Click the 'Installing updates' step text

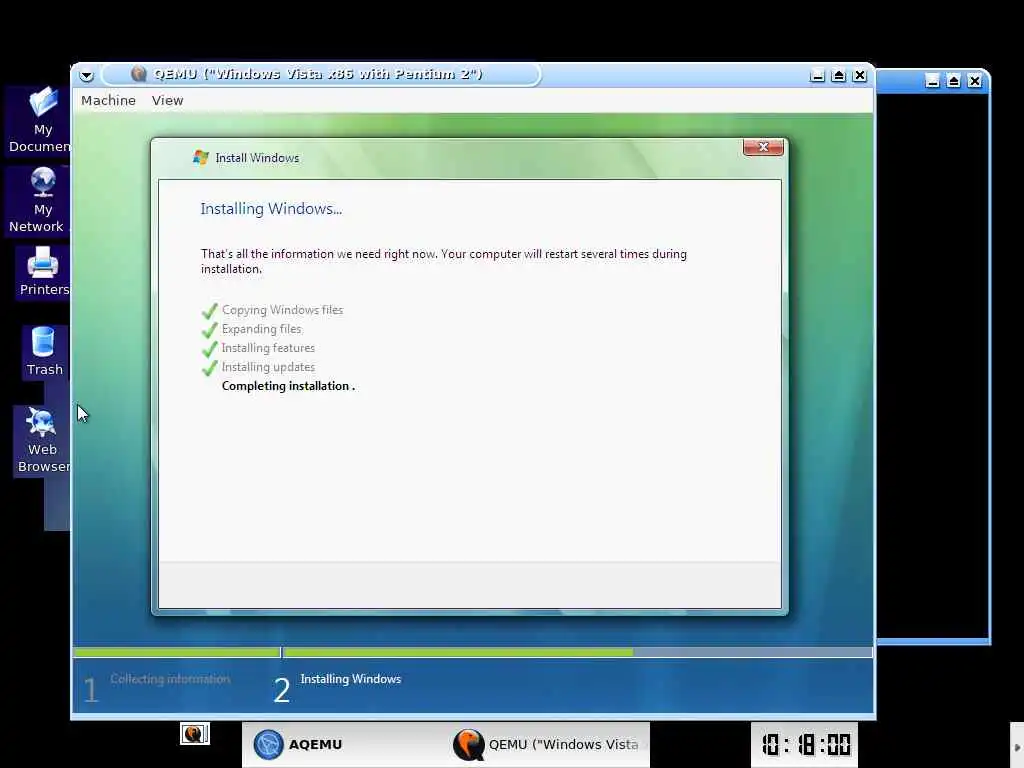(x=268, y=367)
